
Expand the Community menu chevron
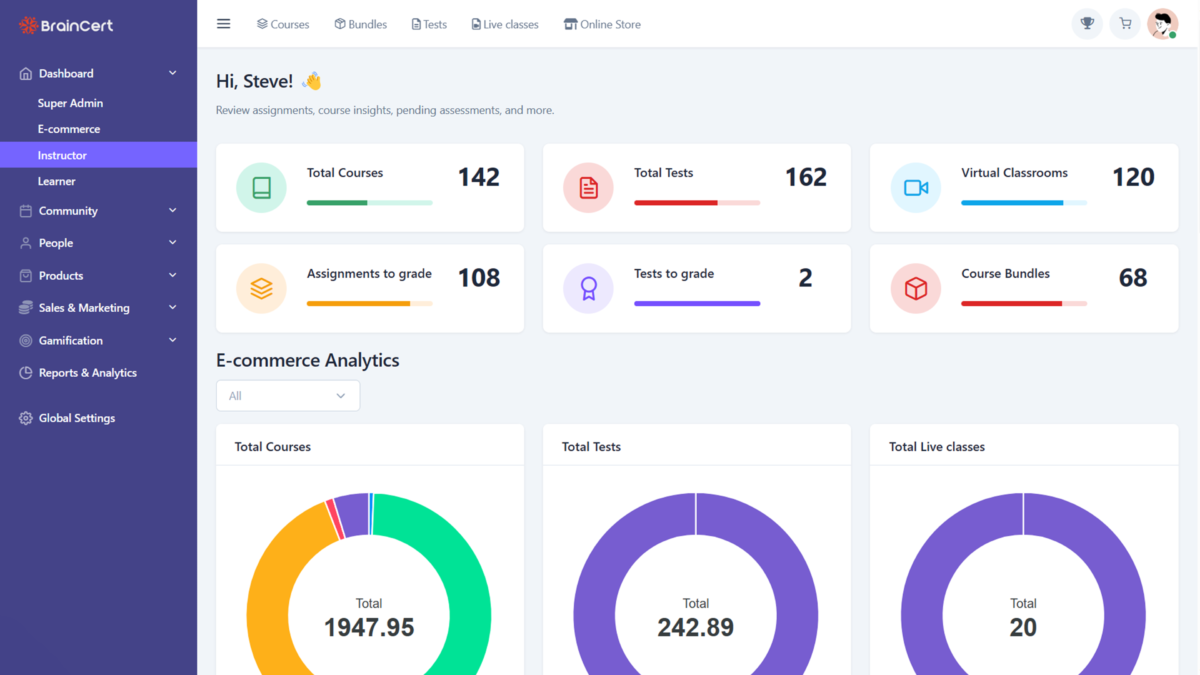tap(173, 211)
